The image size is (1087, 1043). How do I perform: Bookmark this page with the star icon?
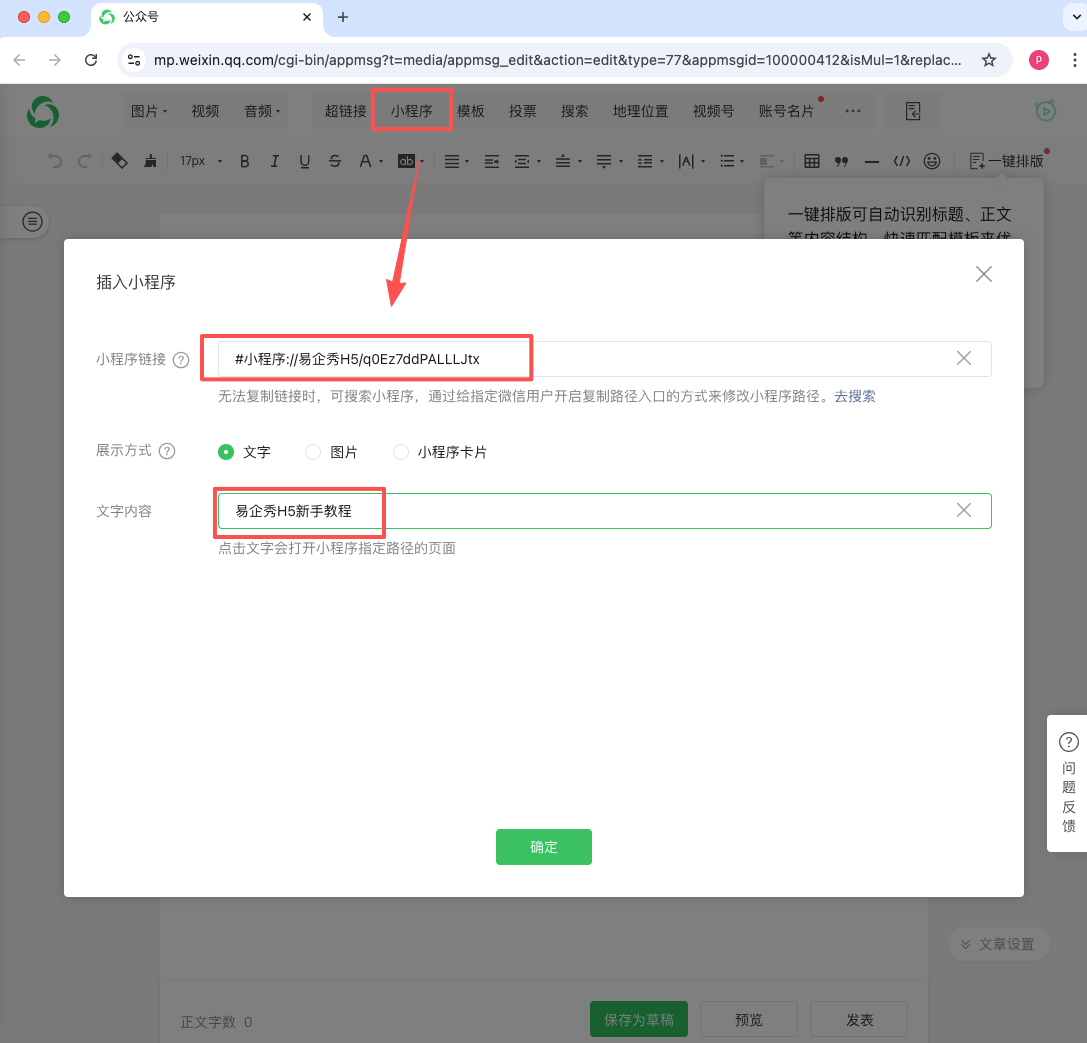click(988, 60)
